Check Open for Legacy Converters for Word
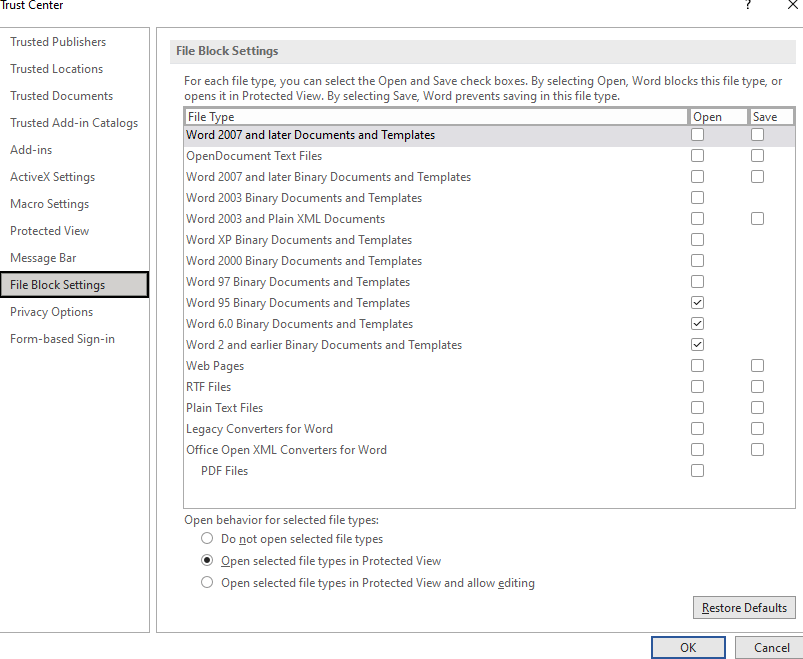 pos(697,429)
